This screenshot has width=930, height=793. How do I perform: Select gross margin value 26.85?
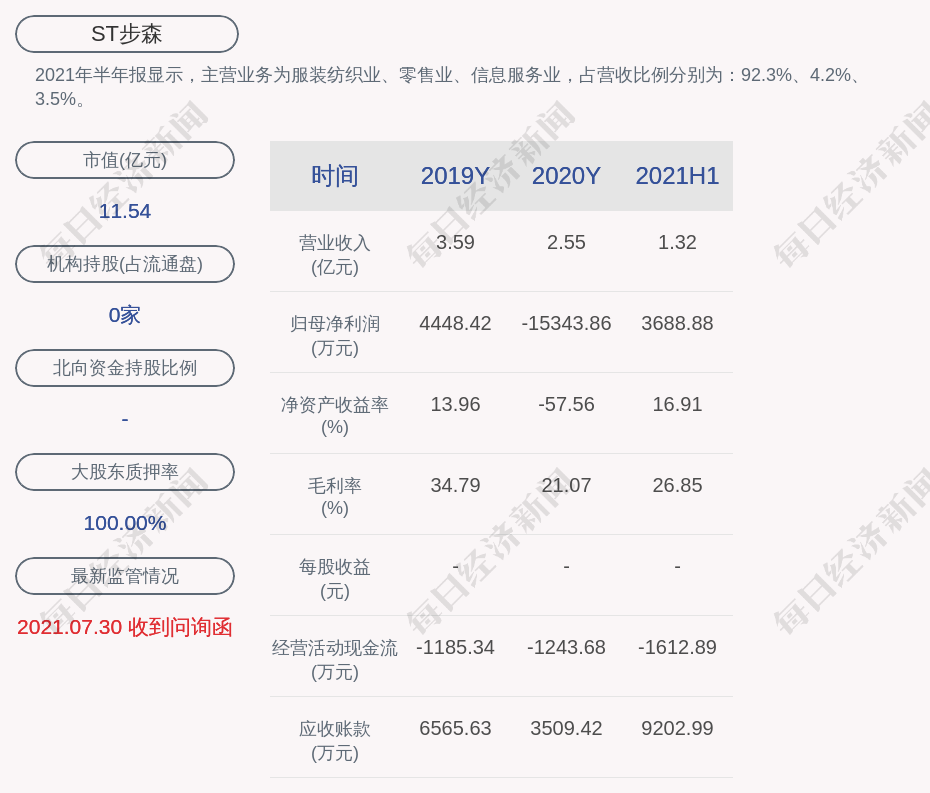point(677,485)
